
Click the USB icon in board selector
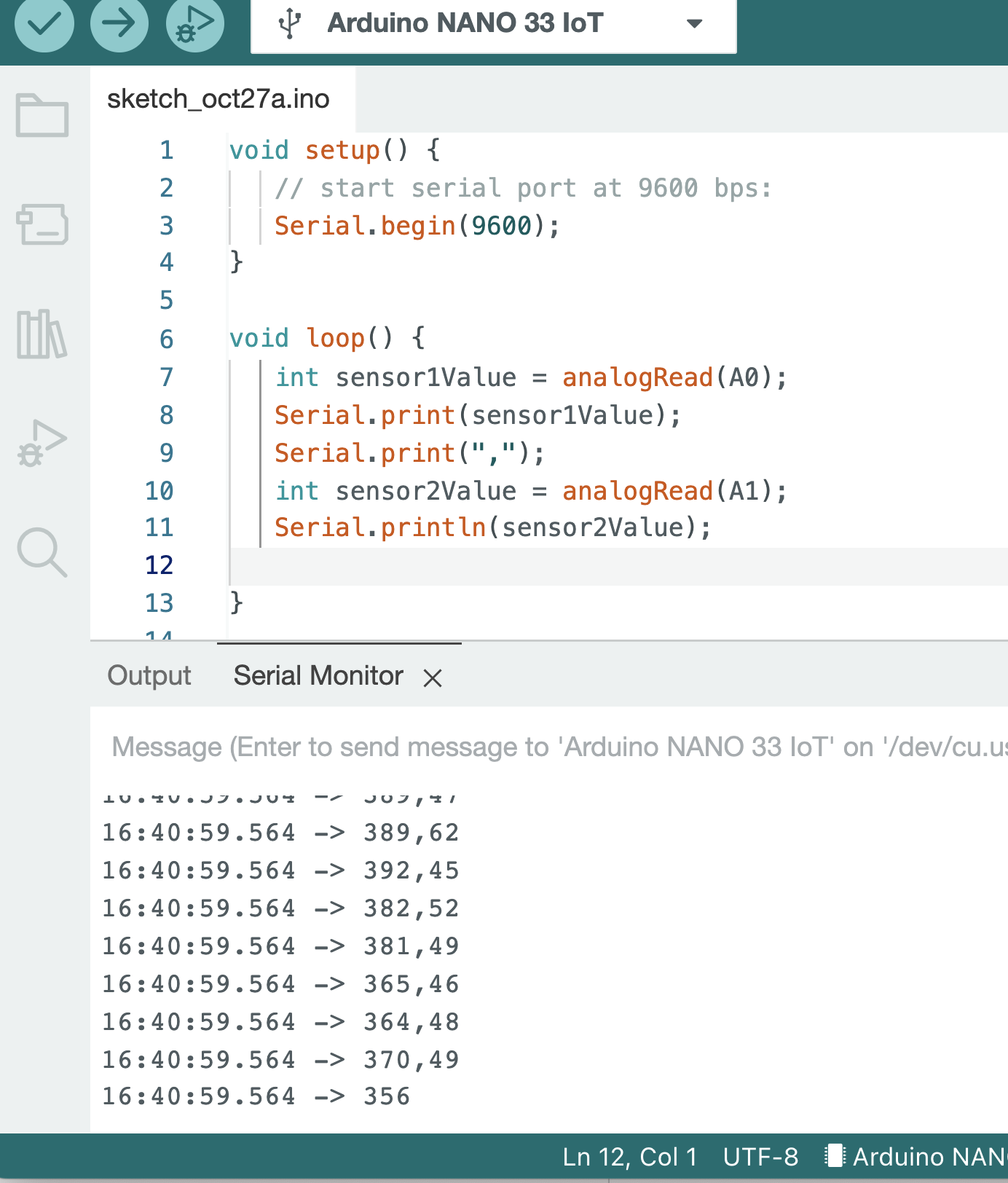(290, 23)
